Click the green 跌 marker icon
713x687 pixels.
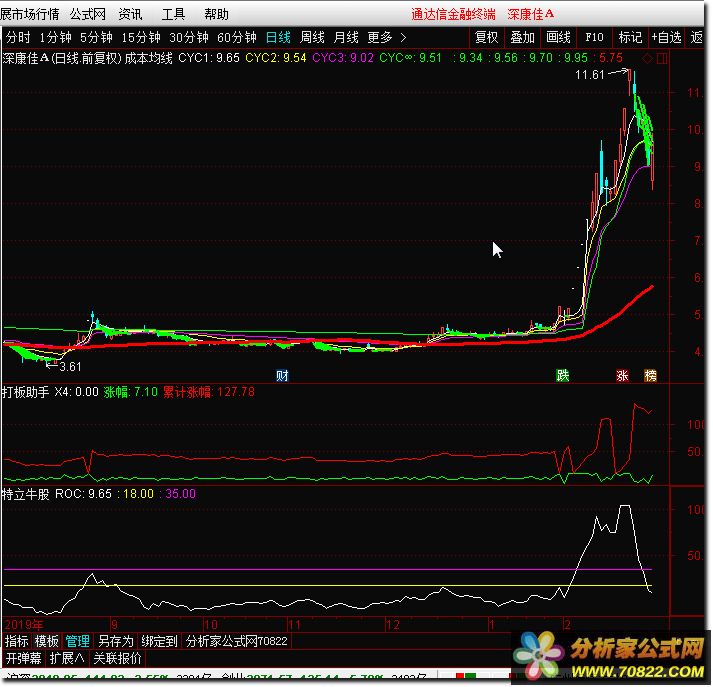[563, 376]
